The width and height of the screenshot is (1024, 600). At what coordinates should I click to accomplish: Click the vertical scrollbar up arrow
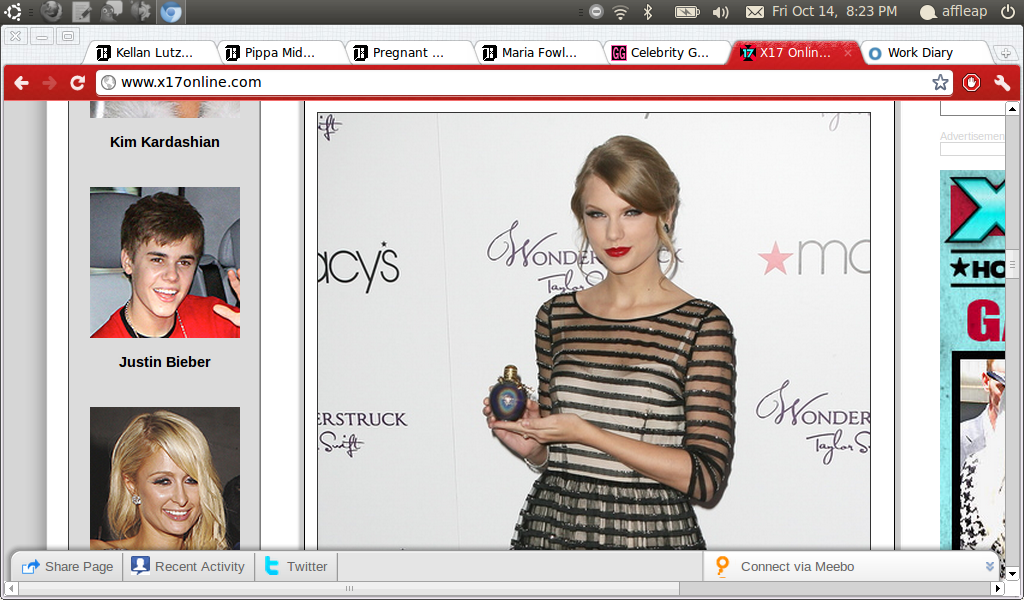[1012, 109]
